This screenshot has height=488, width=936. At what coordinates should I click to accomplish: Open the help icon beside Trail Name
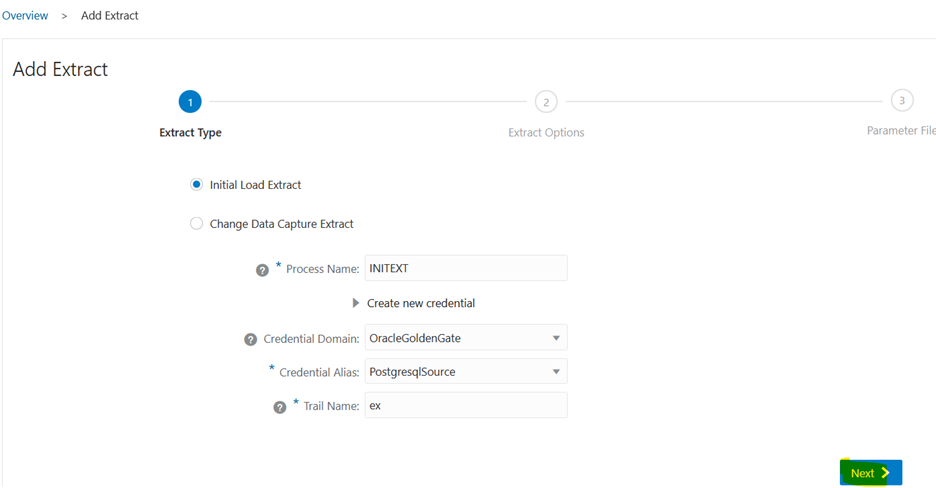(x=280, y=407)
